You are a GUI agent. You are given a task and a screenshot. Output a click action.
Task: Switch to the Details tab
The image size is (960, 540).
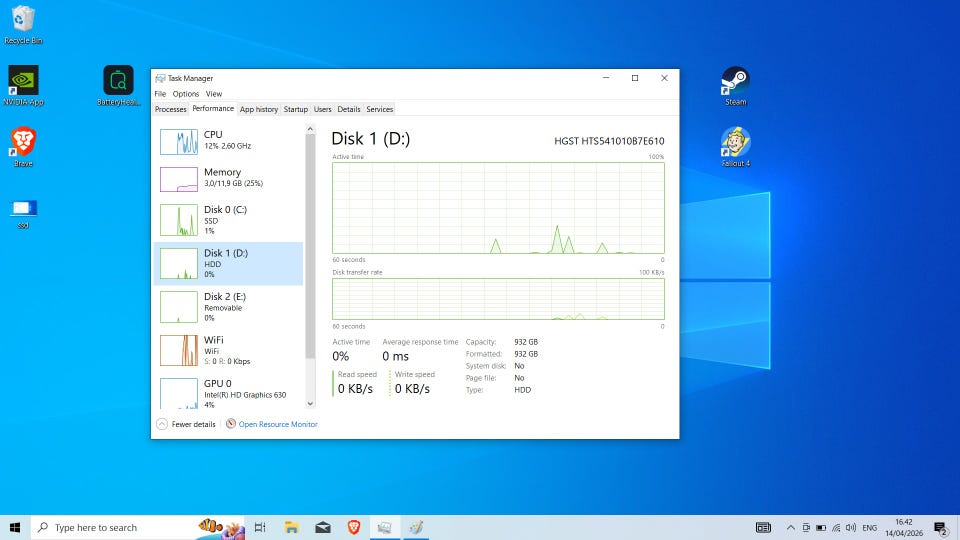(348, 109)
